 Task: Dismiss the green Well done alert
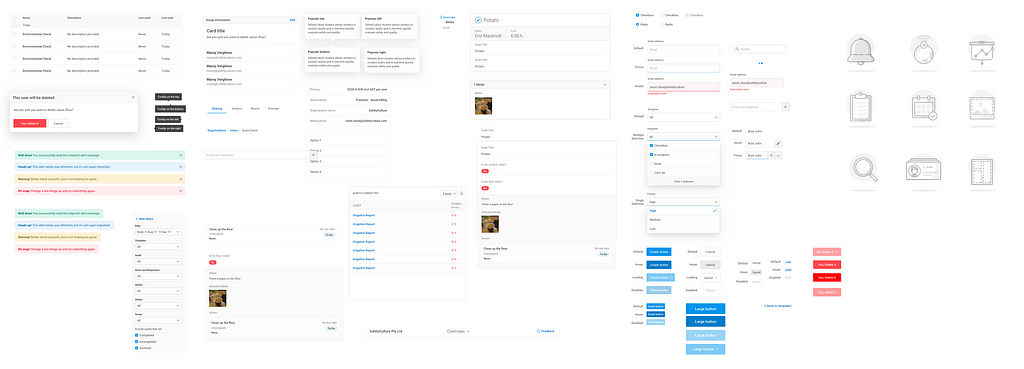[181, 155]
